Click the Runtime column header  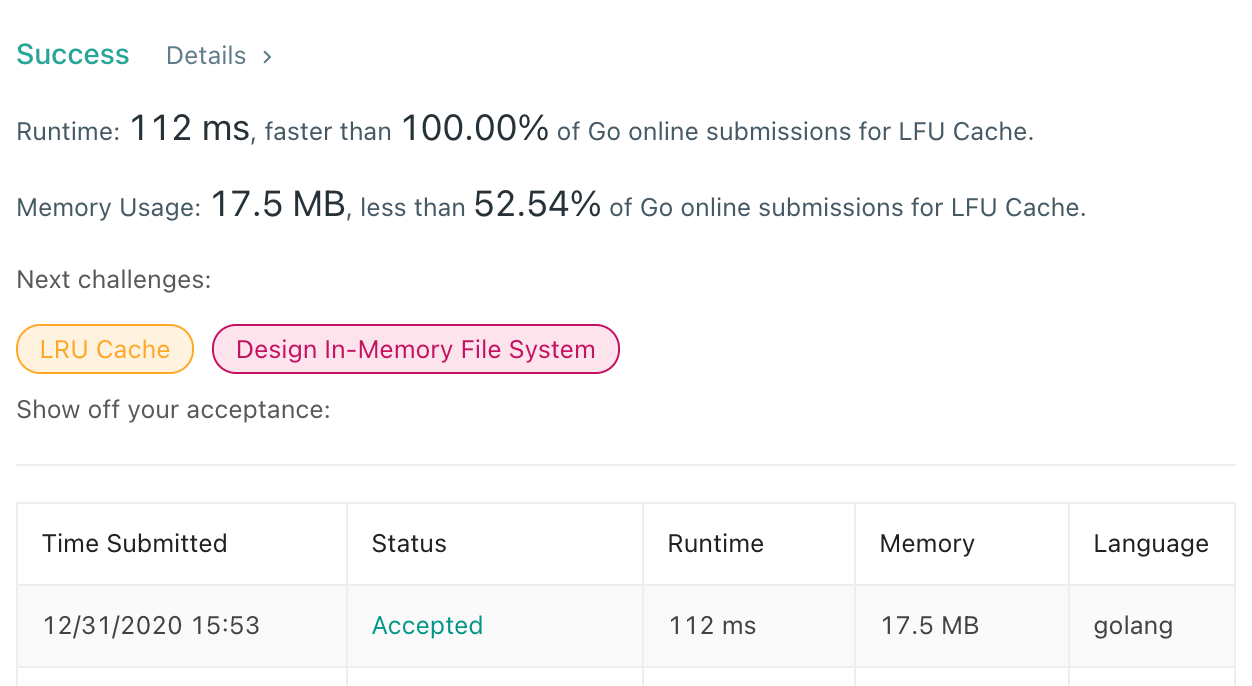(716, 544)
